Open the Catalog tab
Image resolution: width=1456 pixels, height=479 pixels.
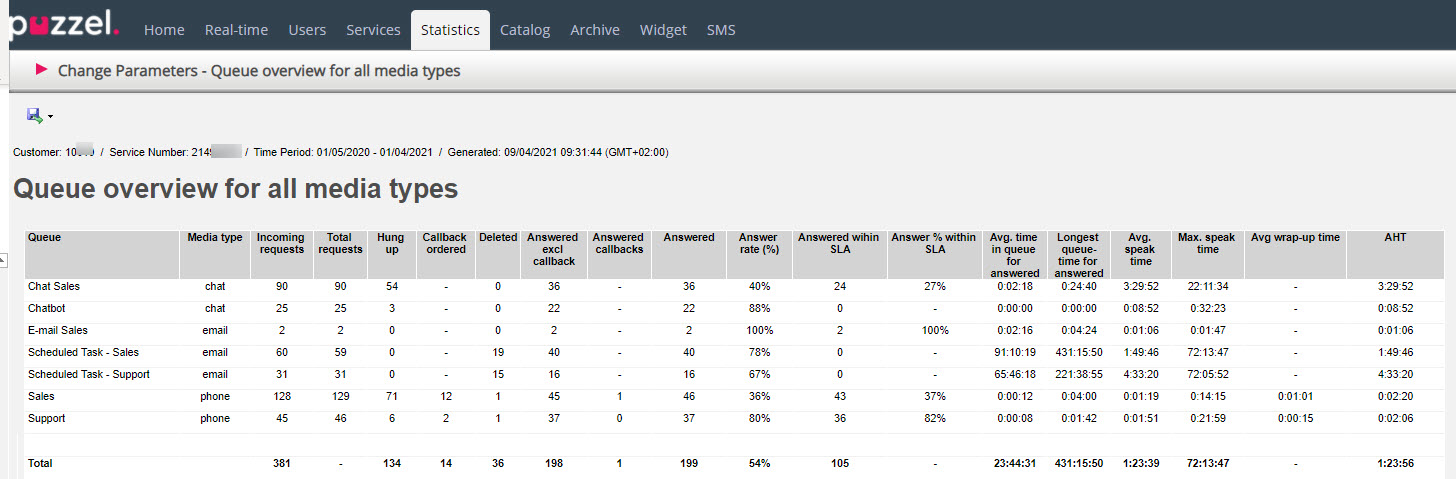point(525,30)
